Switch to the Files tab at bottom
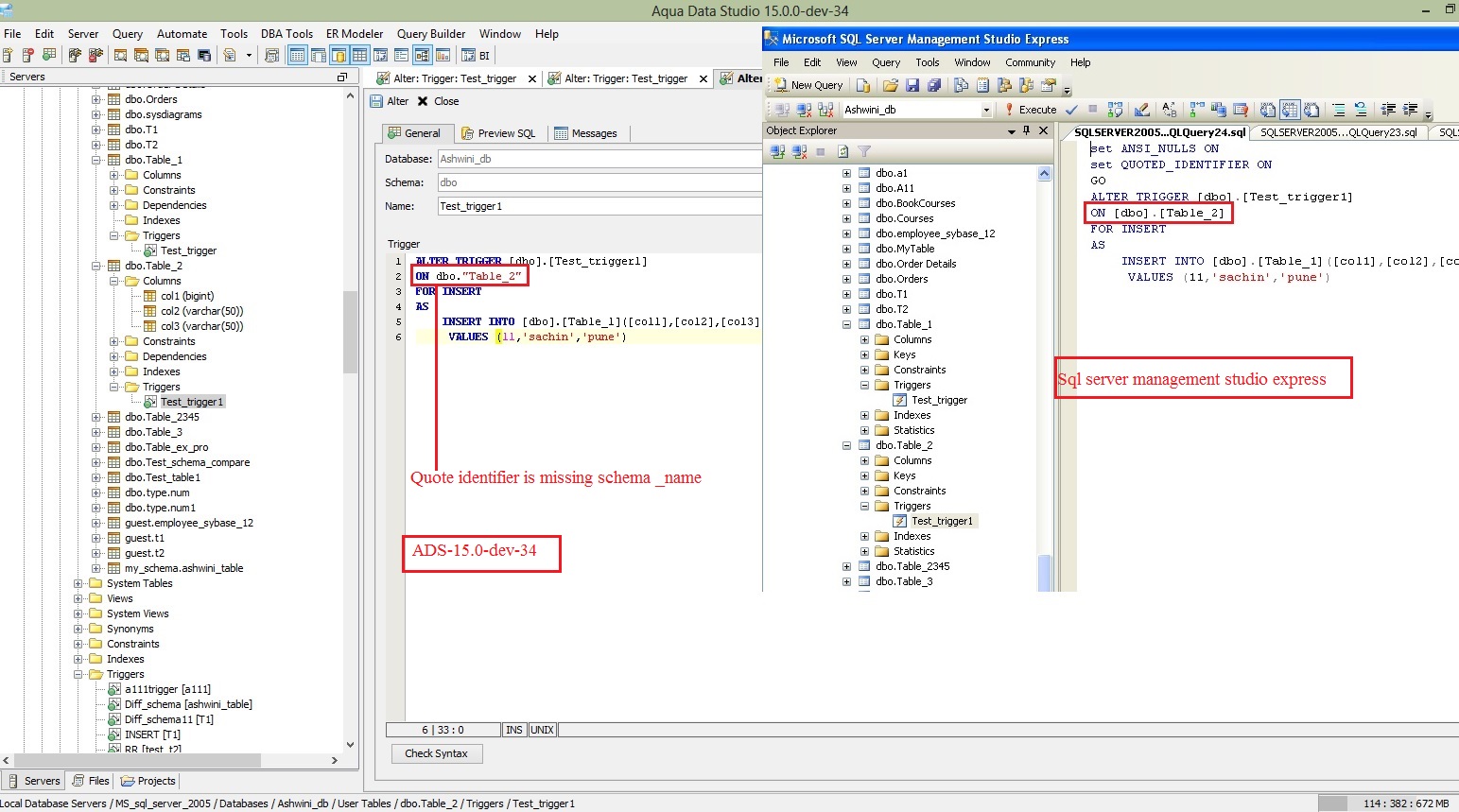 (91, 781)
